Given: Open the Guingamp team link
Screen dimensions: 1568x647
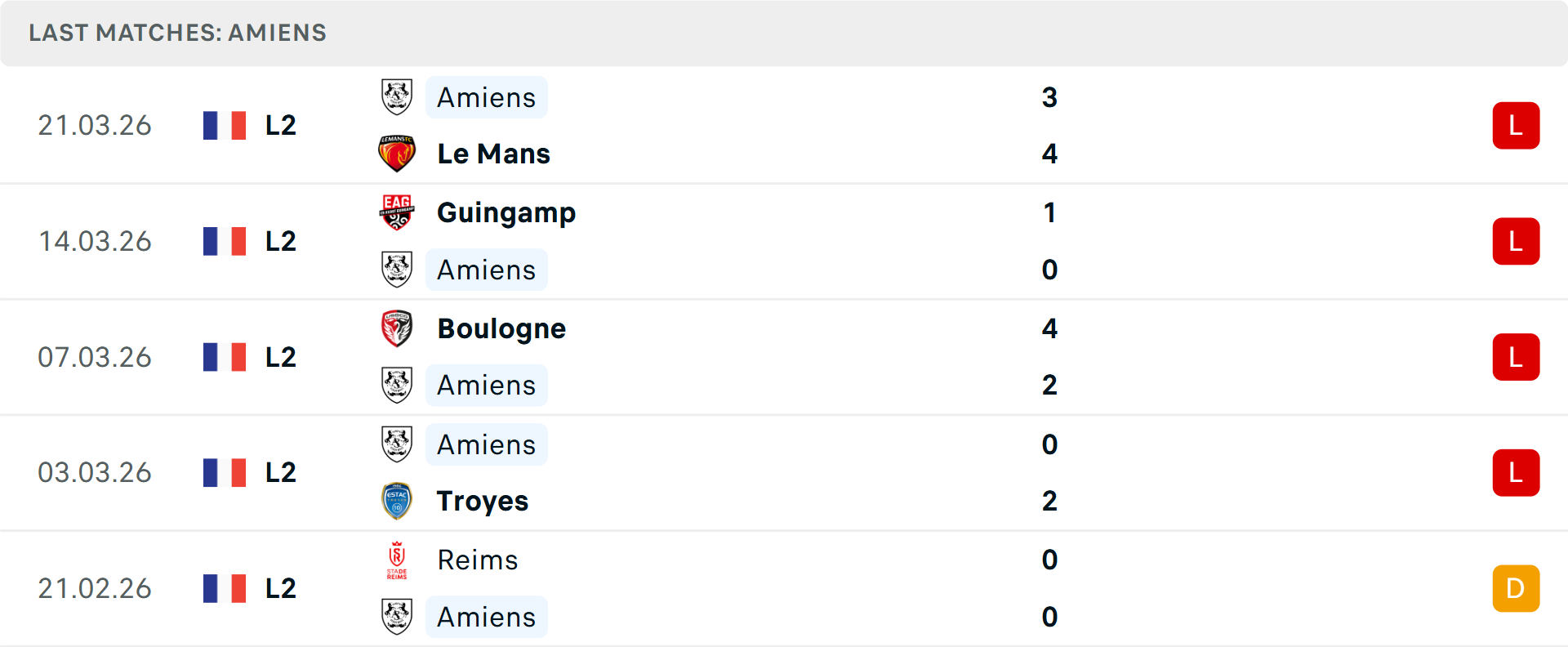Looking at the screenshot, I should coord(506,212).
